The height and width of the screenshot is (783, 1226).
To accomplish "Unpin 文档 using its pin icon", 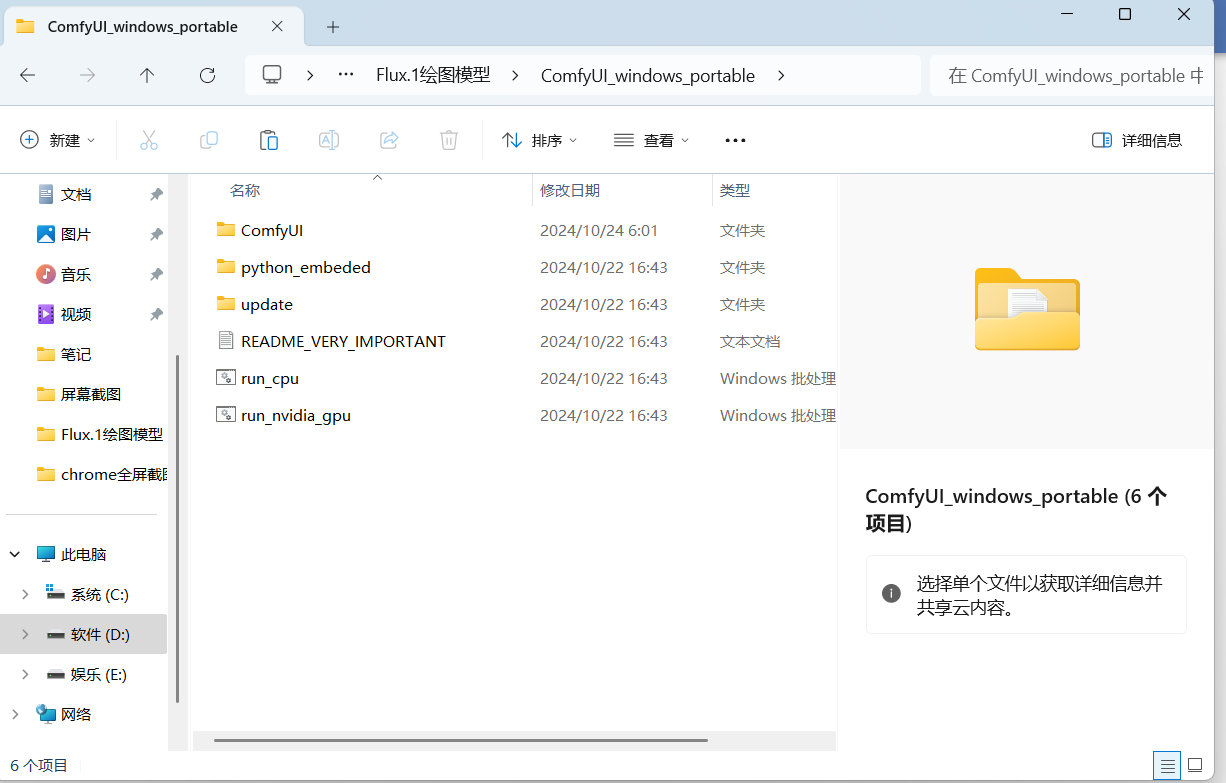I will pyautogui.click(x=156, y=194).
